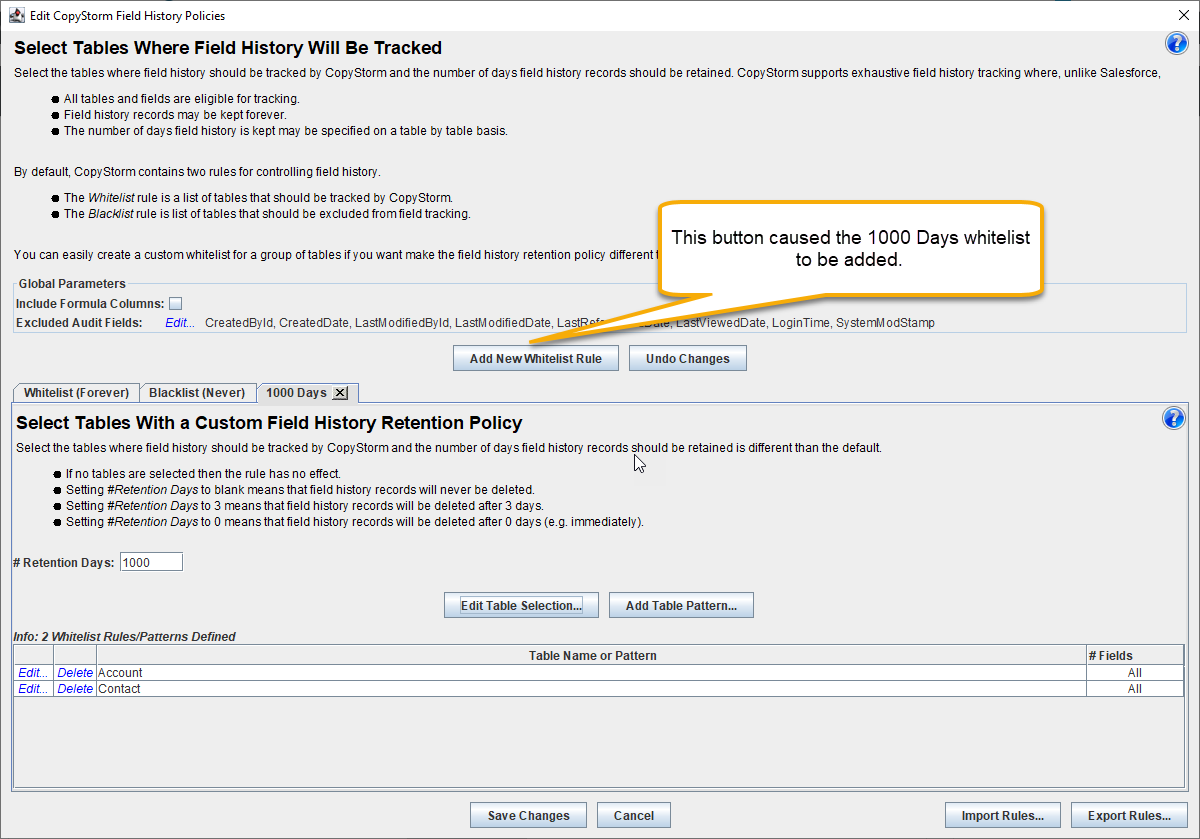Open help for the field history tracking section
Viewport: 1200px width, 839px height.
click(x=1176, y=43)
